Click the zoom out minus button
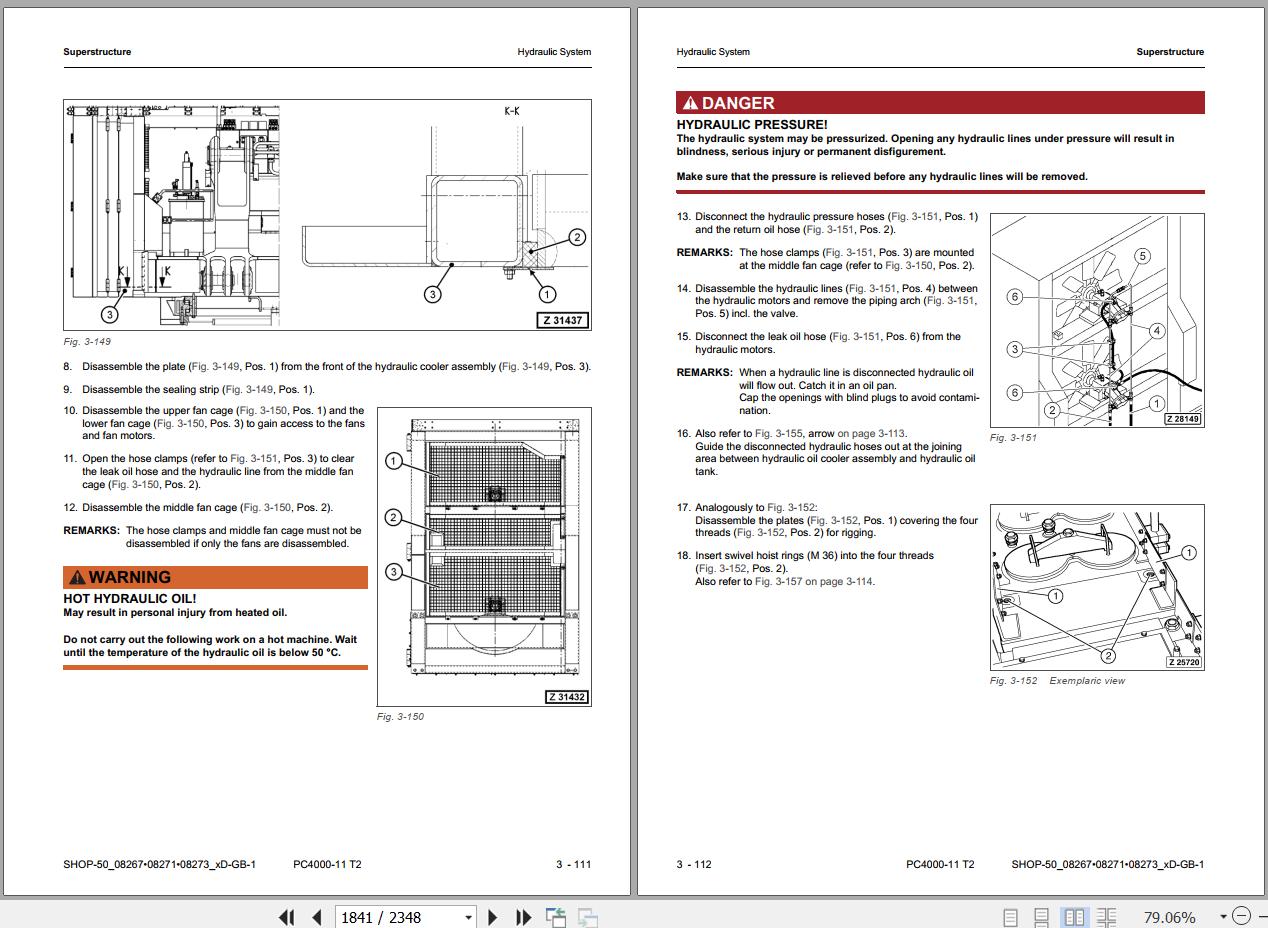This screenshot has height=928, width=1268. [1241, 917]
